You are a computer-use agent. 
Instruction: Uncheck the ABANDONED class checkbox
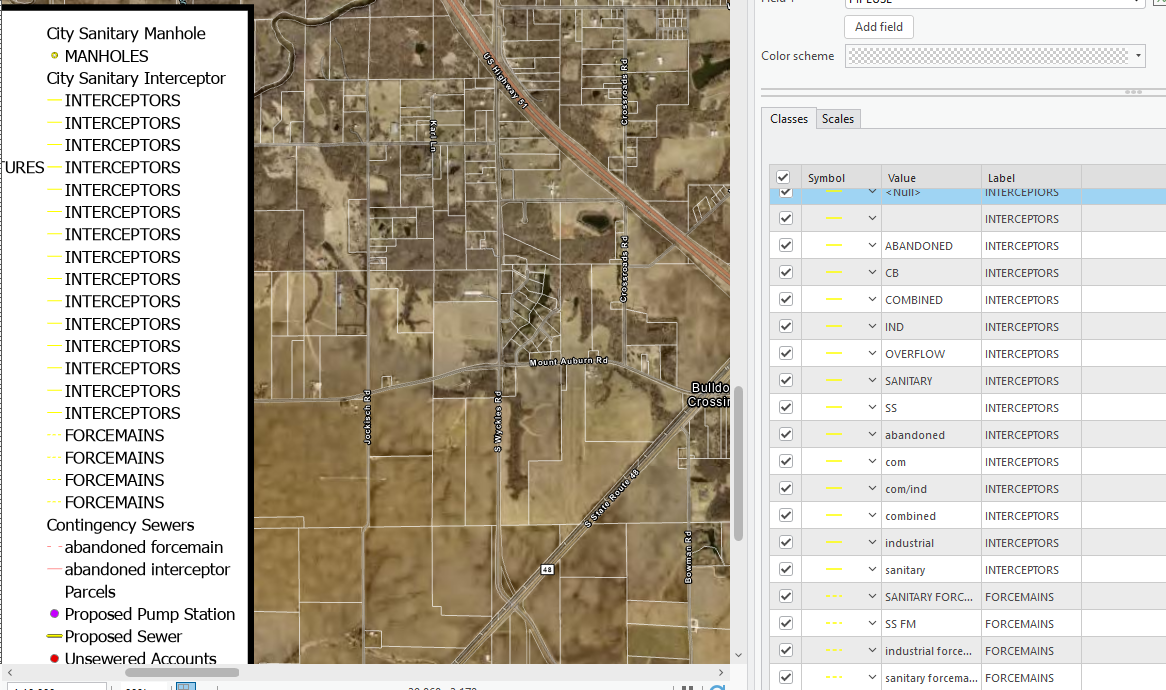tap(786, 245)
